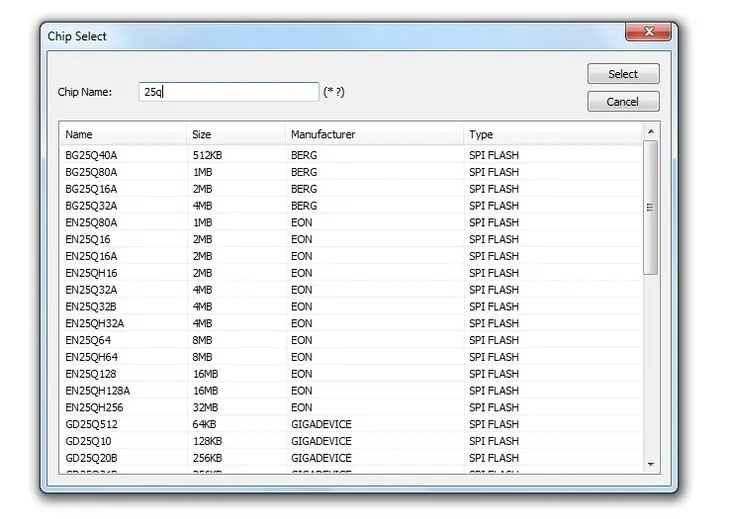
Task: Click the 256KB size cell of GD25Q20B
Action: pyautogui.click(x=207, y=458)
